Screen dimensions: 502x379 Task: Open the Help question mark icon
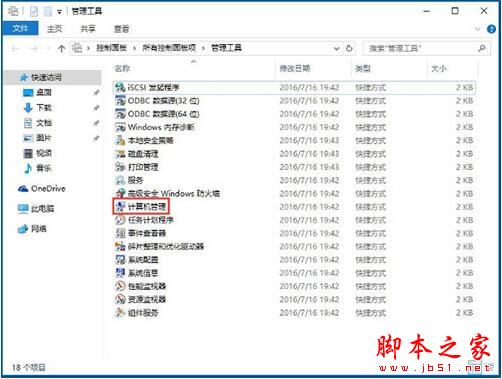491,29
